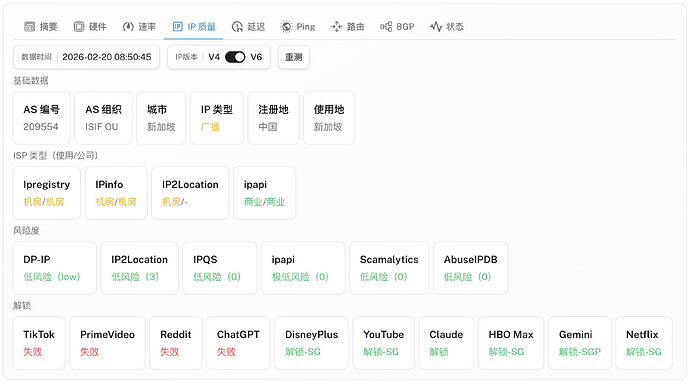Click the V6 label
The width and height of the screenshot is (690, 382).
coord(256,57)
